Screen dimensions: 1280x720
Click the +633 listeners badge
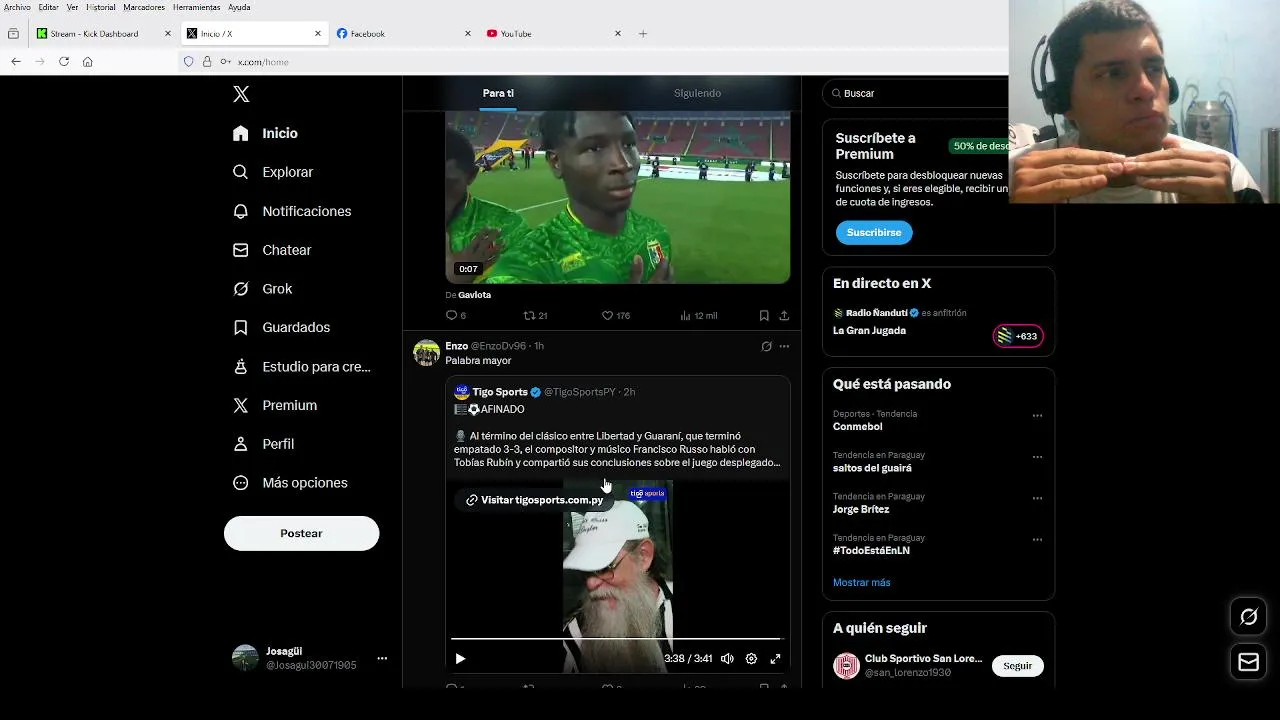(1018, 336)
